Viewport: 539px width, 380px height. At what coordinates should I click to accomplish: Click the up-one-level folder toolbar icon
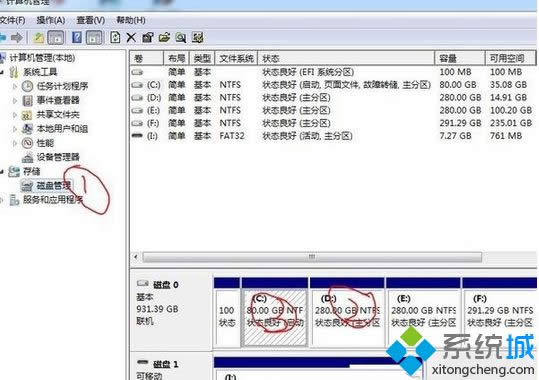(38, 37)
